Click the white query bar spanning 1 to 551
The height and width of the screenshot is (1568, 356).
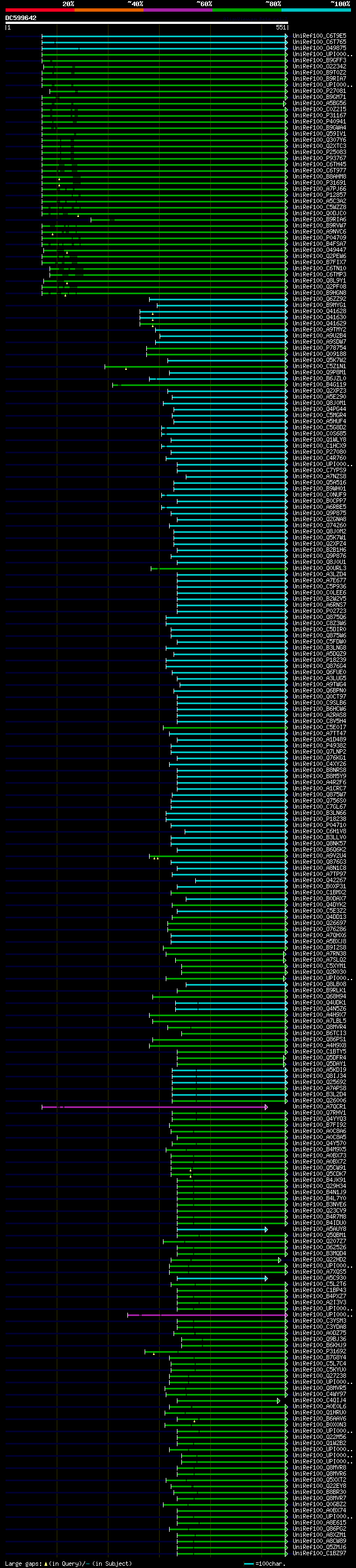point(147,23)
